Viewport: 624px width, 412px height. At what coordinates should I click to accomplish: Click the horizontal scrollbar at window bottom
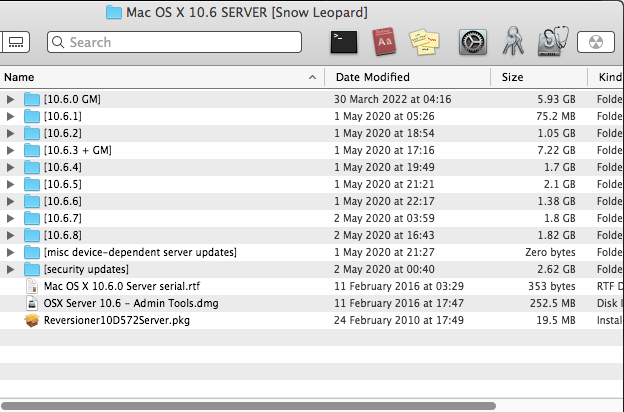coord(248,406)
